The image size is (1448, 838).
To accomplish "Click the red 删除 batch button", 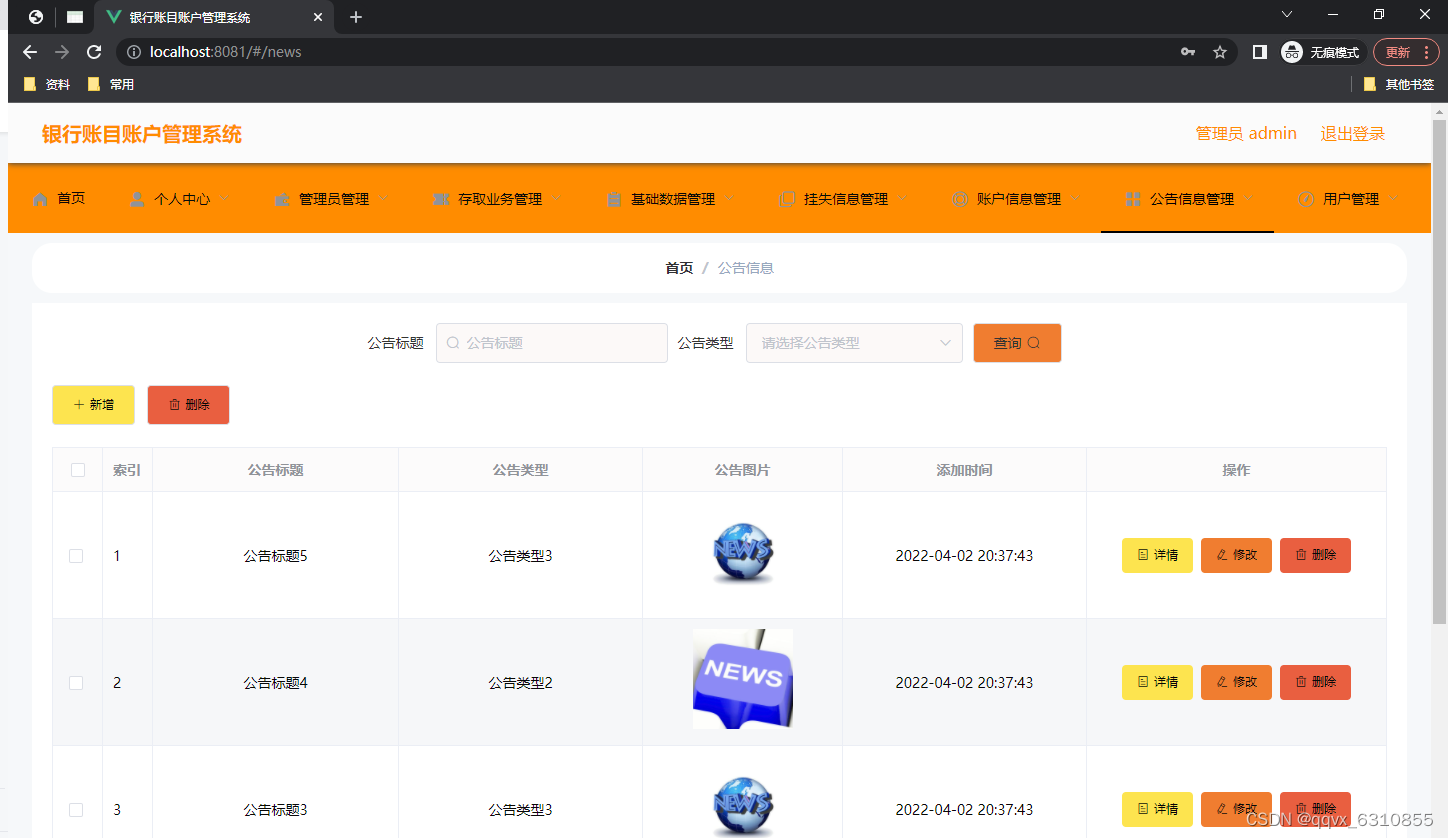I will [x=188, y=405].
